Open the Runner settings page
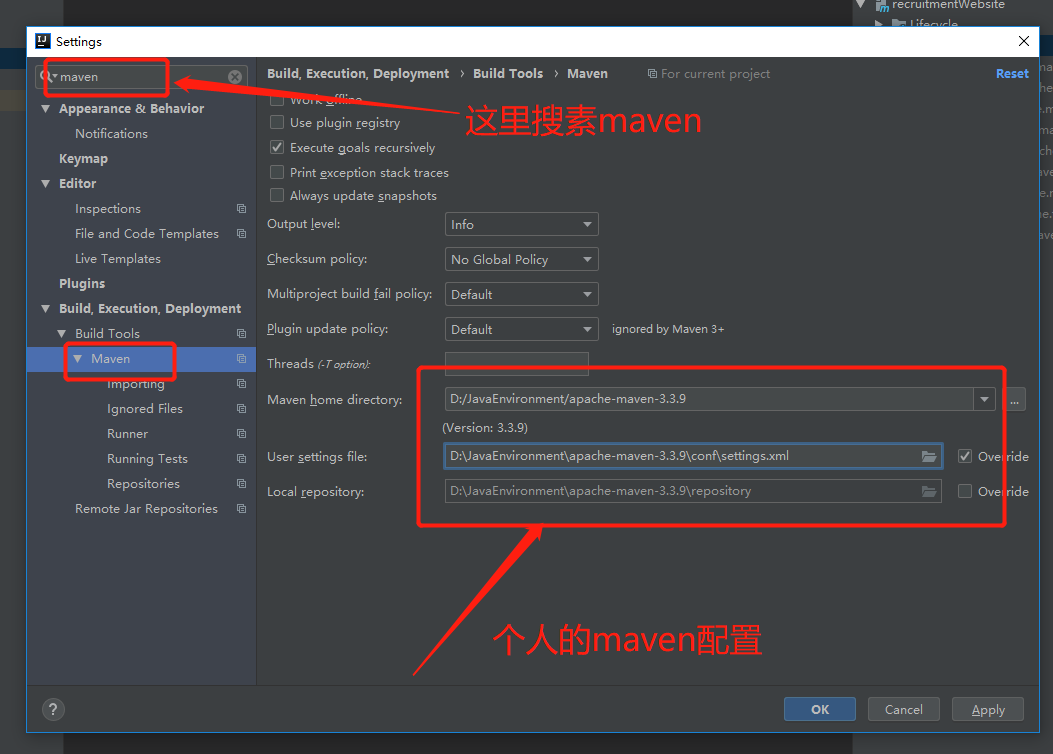 (128, 434)
